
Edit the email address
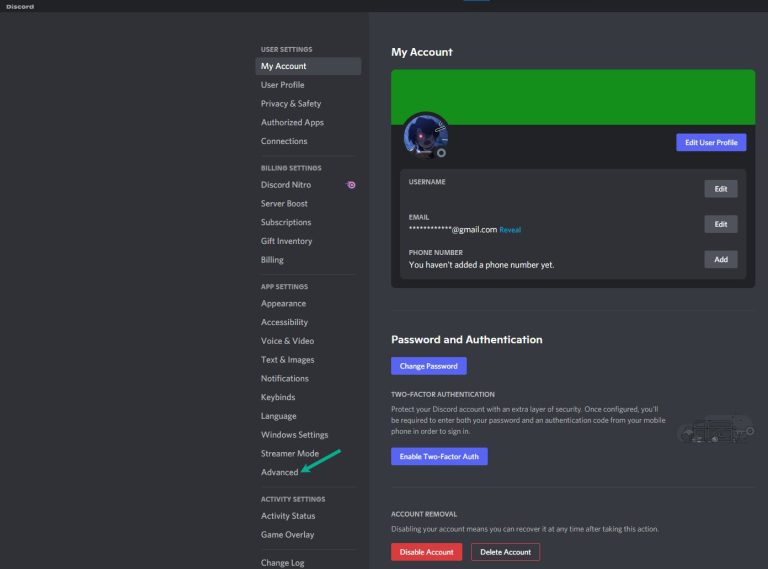tap(720, 224)
